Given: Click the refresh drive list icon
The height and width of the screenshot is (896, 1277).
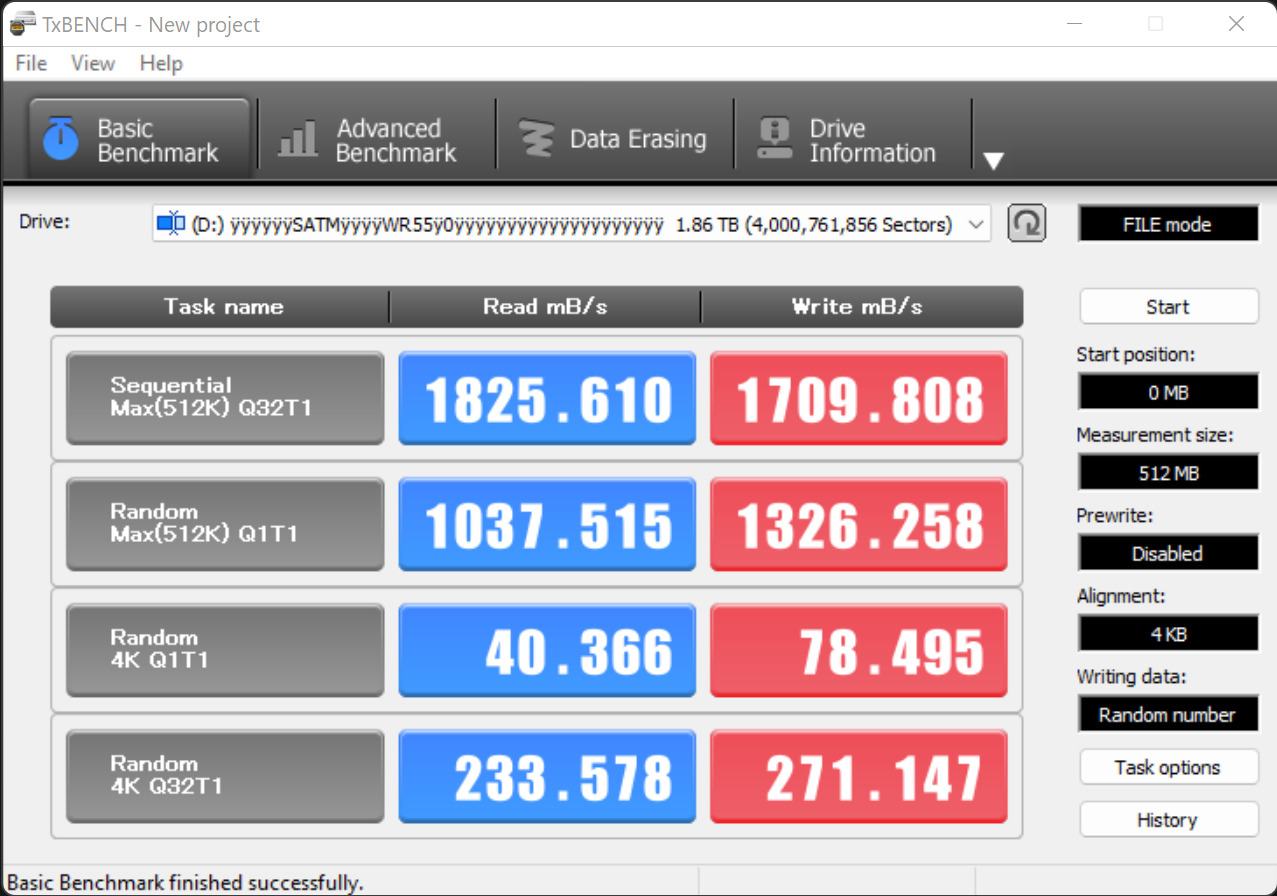Looking at the screenshot, I should tap(1026, 224).
